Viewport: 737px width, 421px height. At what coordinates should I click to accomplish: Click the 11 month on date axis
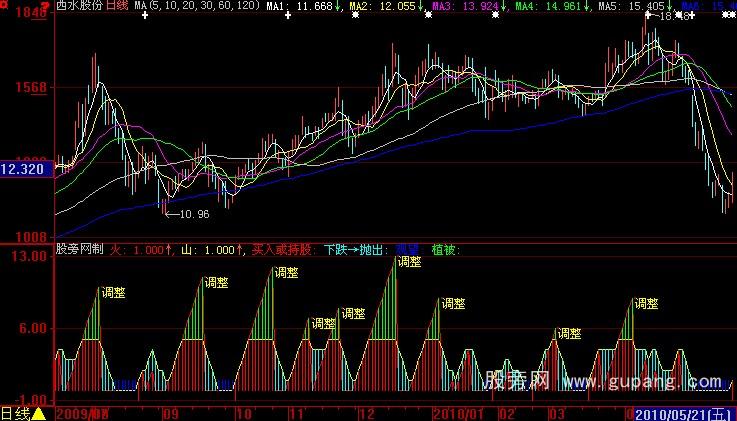pyautogui.click(x=296, y=414)
